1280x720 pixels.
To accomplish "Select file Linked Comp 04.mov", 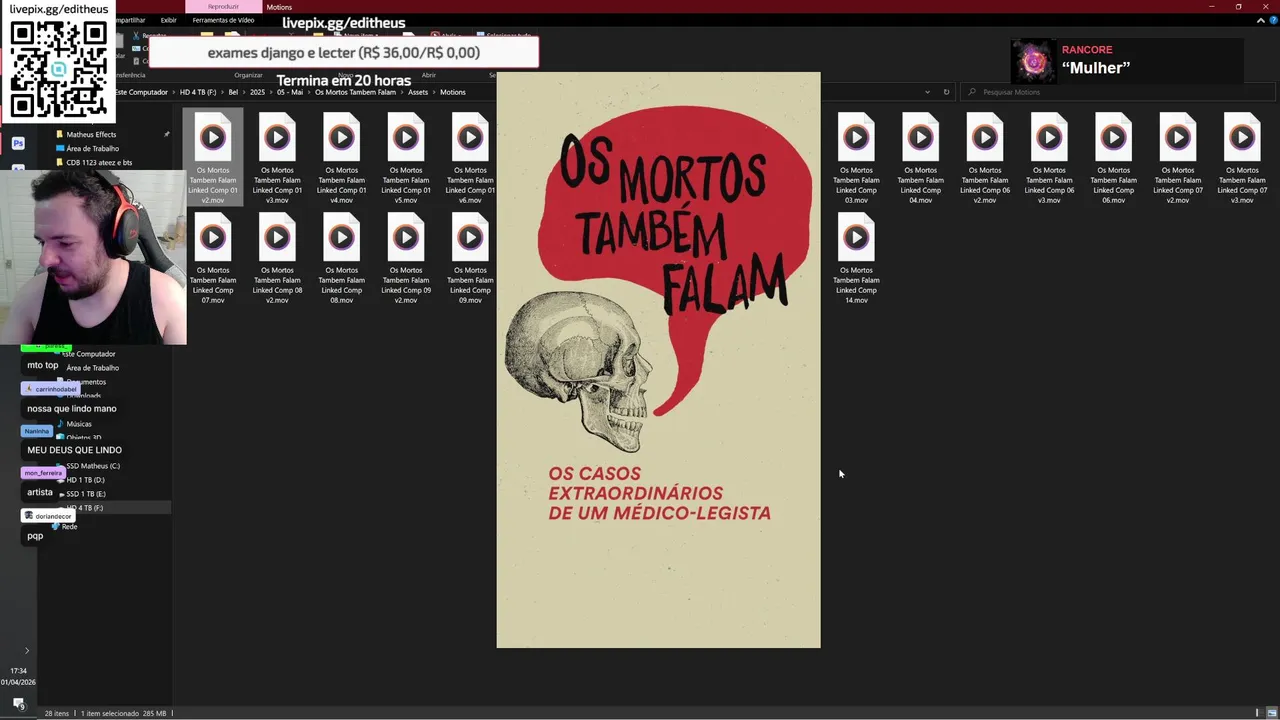I will 920,156.
